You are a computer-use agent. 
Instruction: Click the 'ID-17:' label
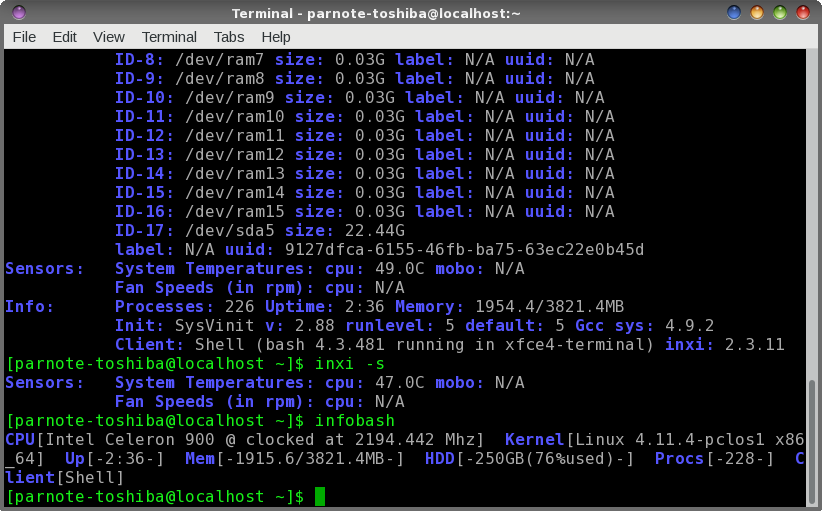pyautogui.click(x=144, y=231)
